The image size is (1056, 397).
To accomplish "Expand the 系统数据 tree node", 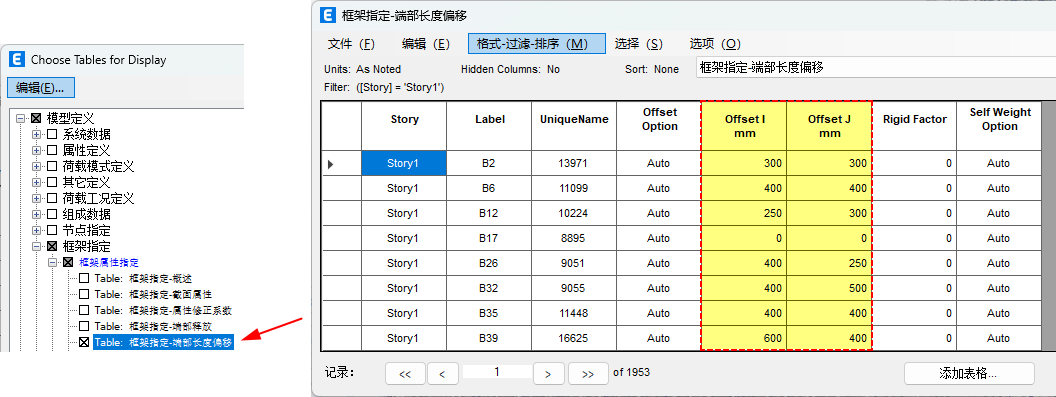I will pos(36,134).
